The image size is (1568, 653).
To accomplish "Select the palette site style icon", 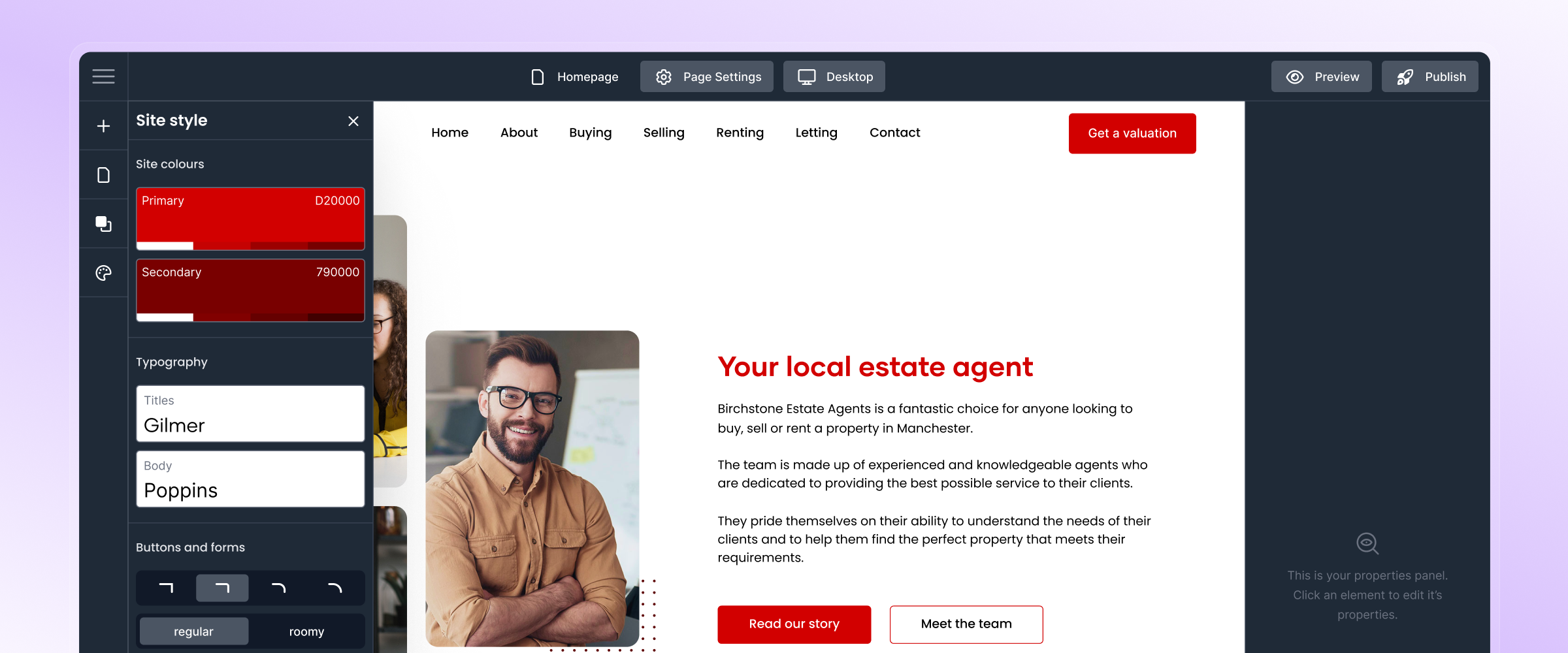I will pyautogui.click(x=103, y=273).
